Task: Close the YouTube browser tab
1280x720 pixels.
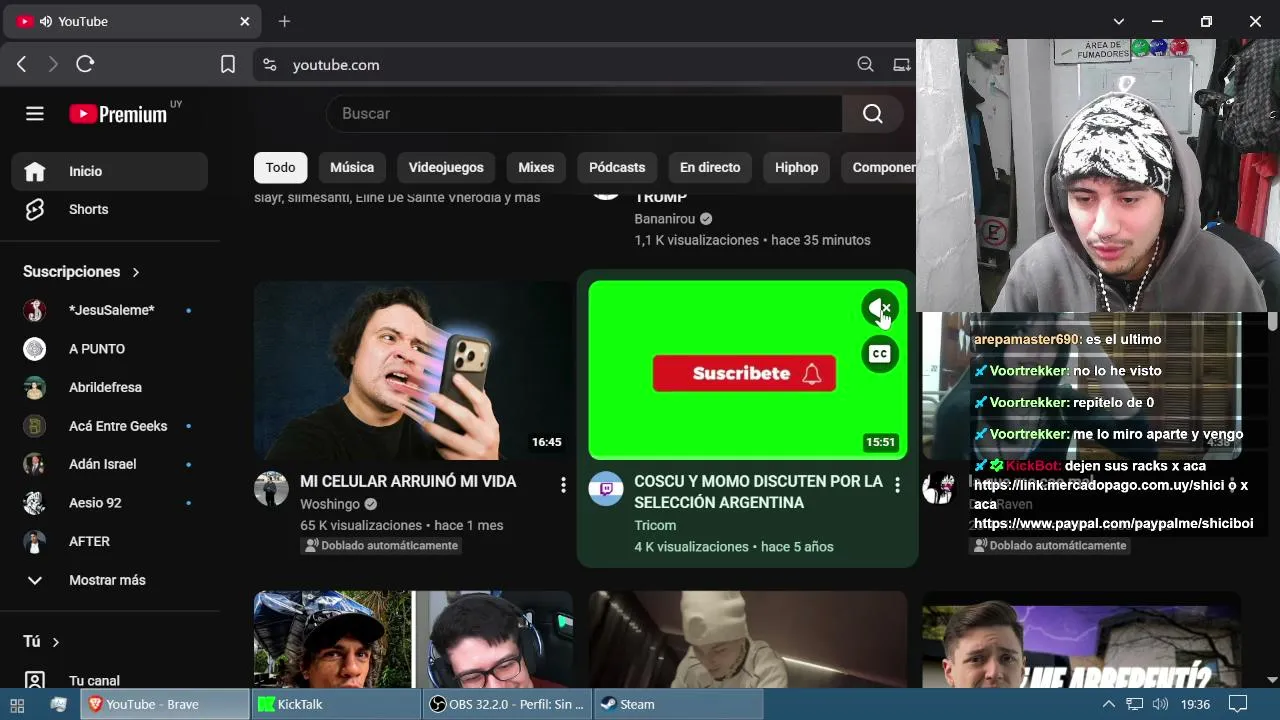Action: point(245,21)
